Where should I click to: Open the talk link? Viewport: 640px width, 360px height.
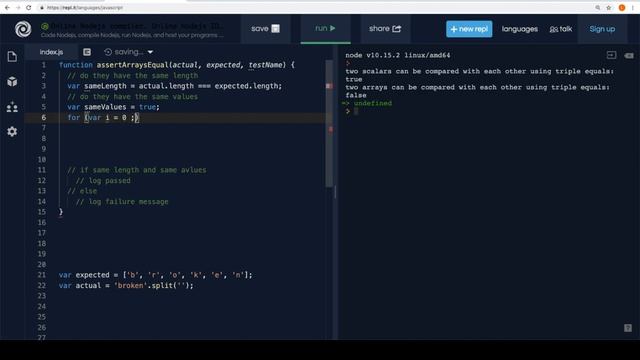coord(561,29)
